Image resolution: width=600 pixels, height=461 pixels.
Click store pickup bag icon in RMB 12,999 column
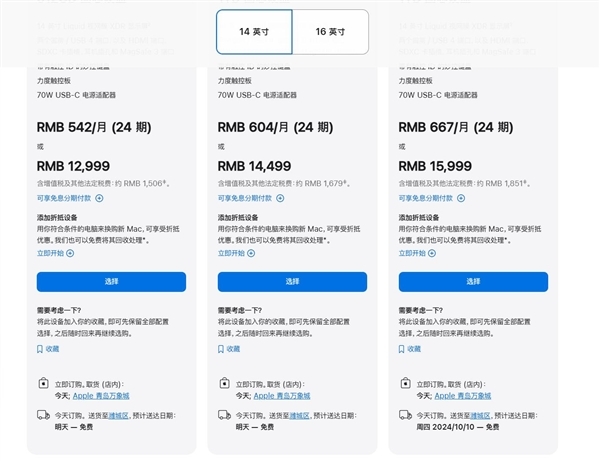click(42, 383)
